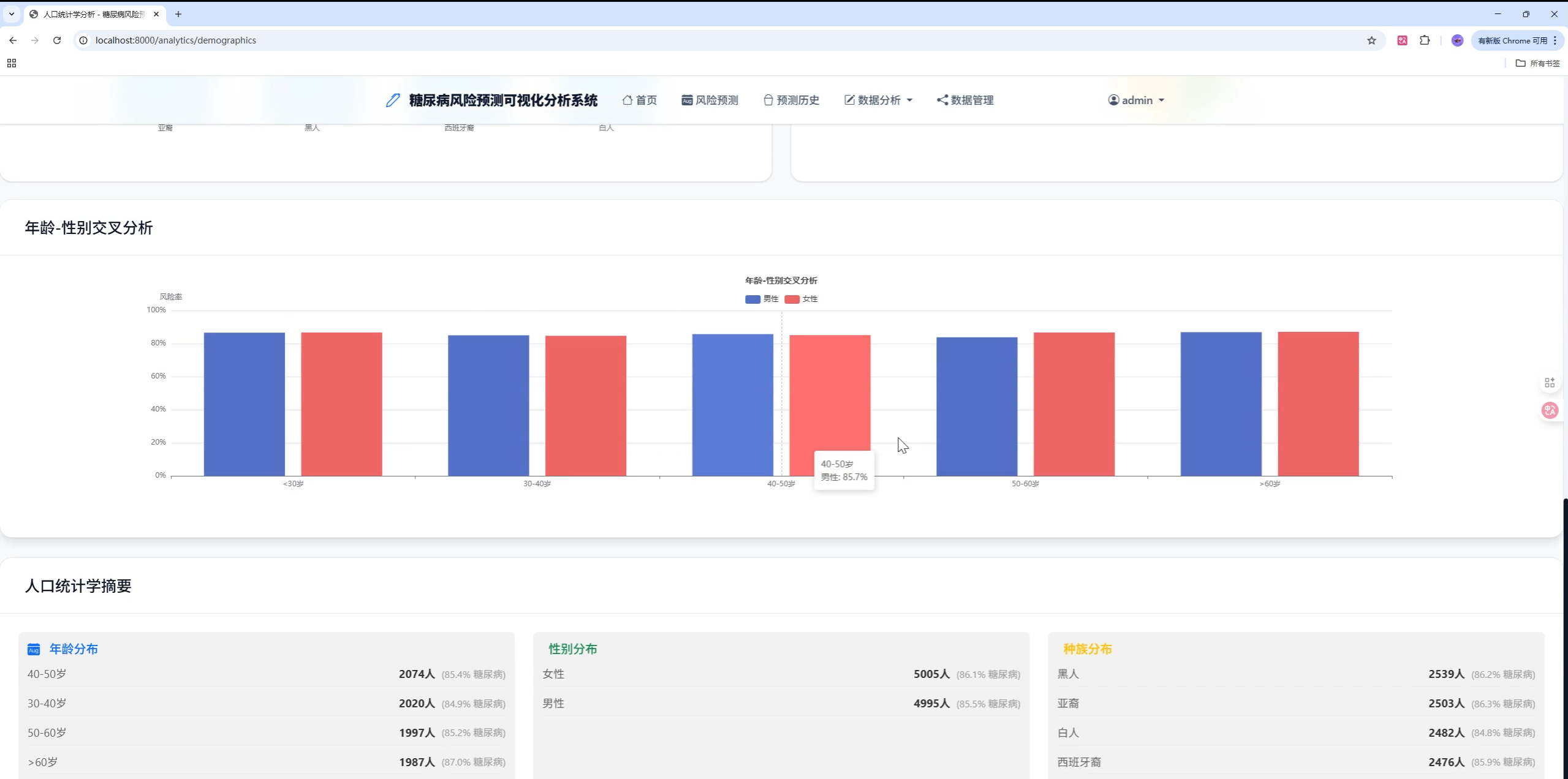Click the home icon next to 首页
This screenshot has height=779, width=1568.
(627, 100)
